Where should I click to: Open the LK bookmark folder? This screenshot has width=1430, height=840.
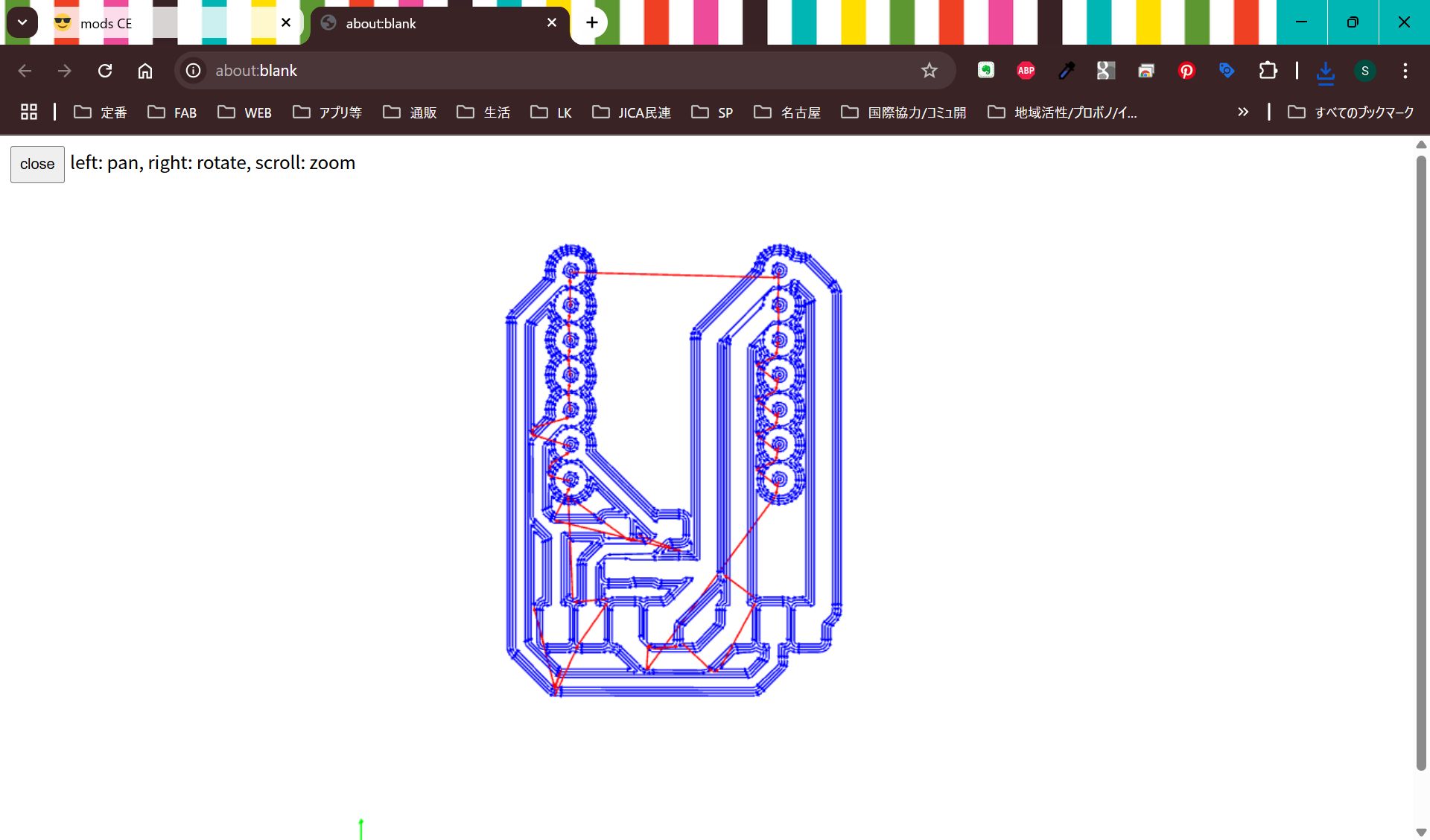(x=551, y=112)
